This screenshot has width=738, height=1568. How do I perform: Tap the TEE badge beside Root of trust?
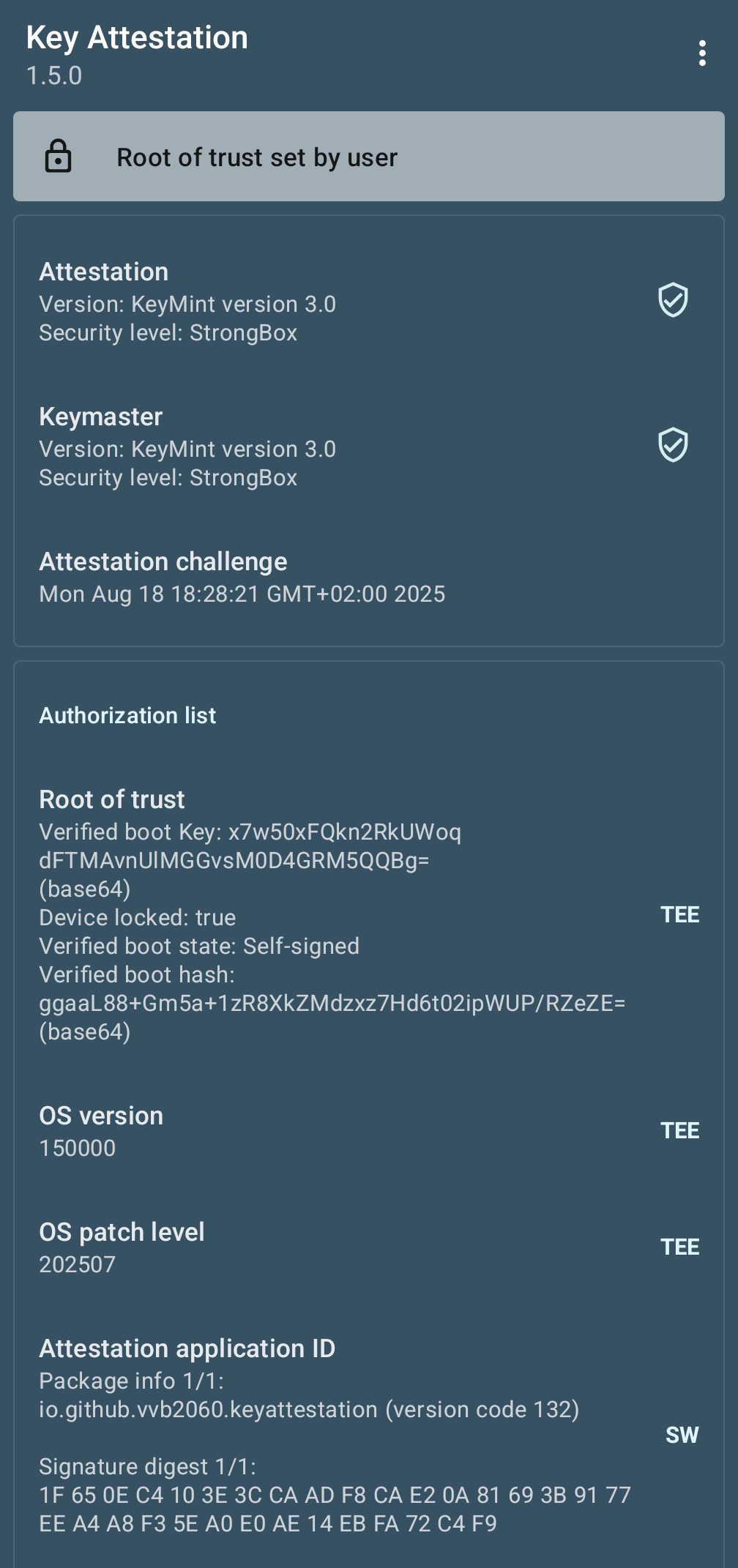(x=679, y=915)
